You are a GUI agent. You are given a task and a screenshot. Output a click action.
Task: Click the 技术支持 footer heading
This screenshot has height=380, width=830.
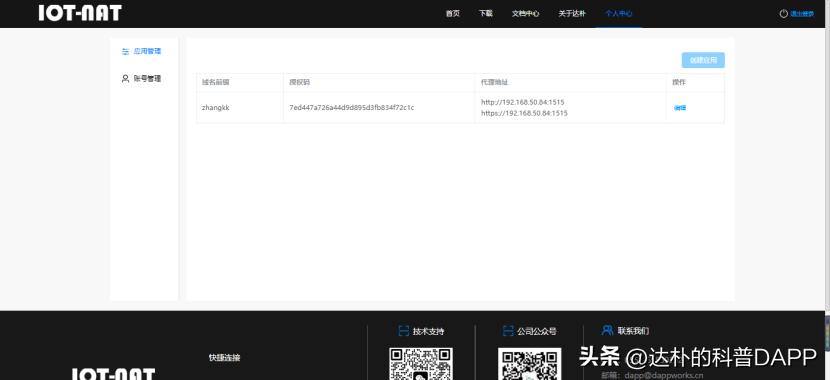[x=428, y=332]
